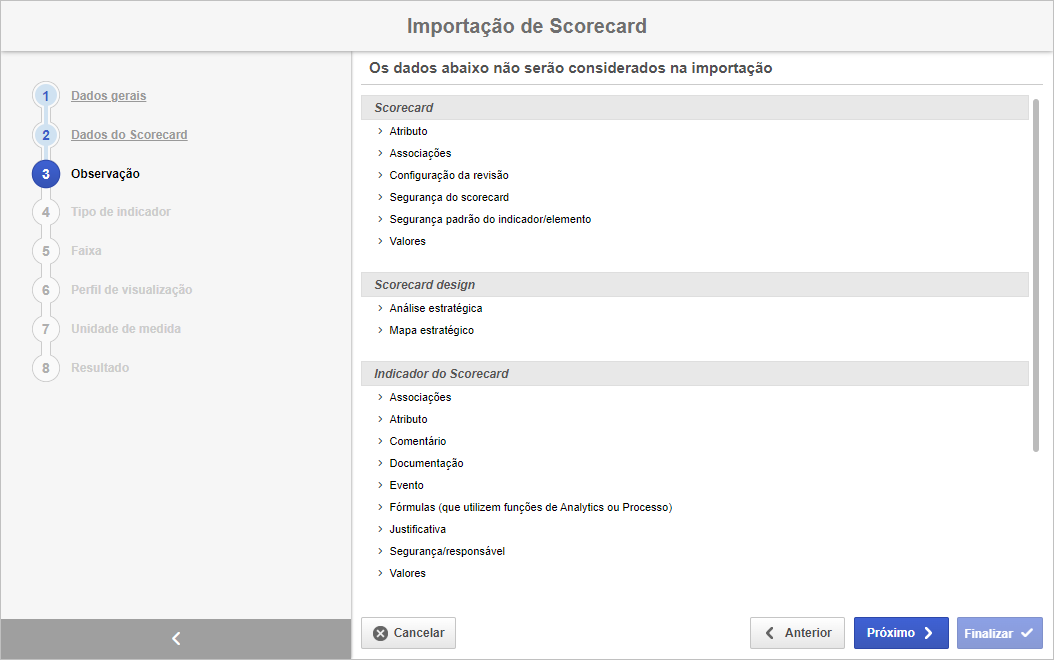Select the Resultado step
The width and height of the screenshot is (1054, 660).
(100, 368)
